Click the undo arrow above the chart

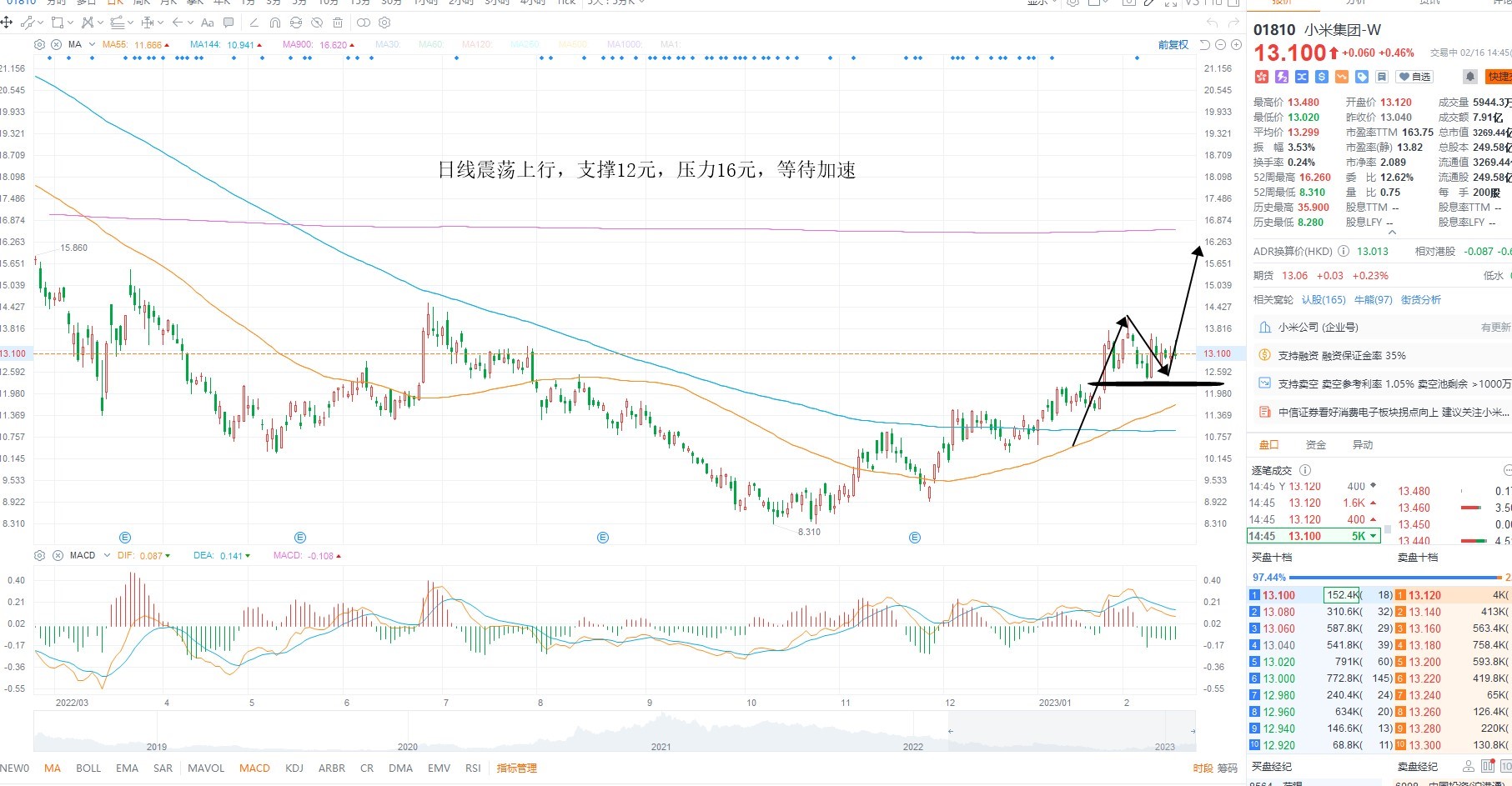[x=1213, y=23]
